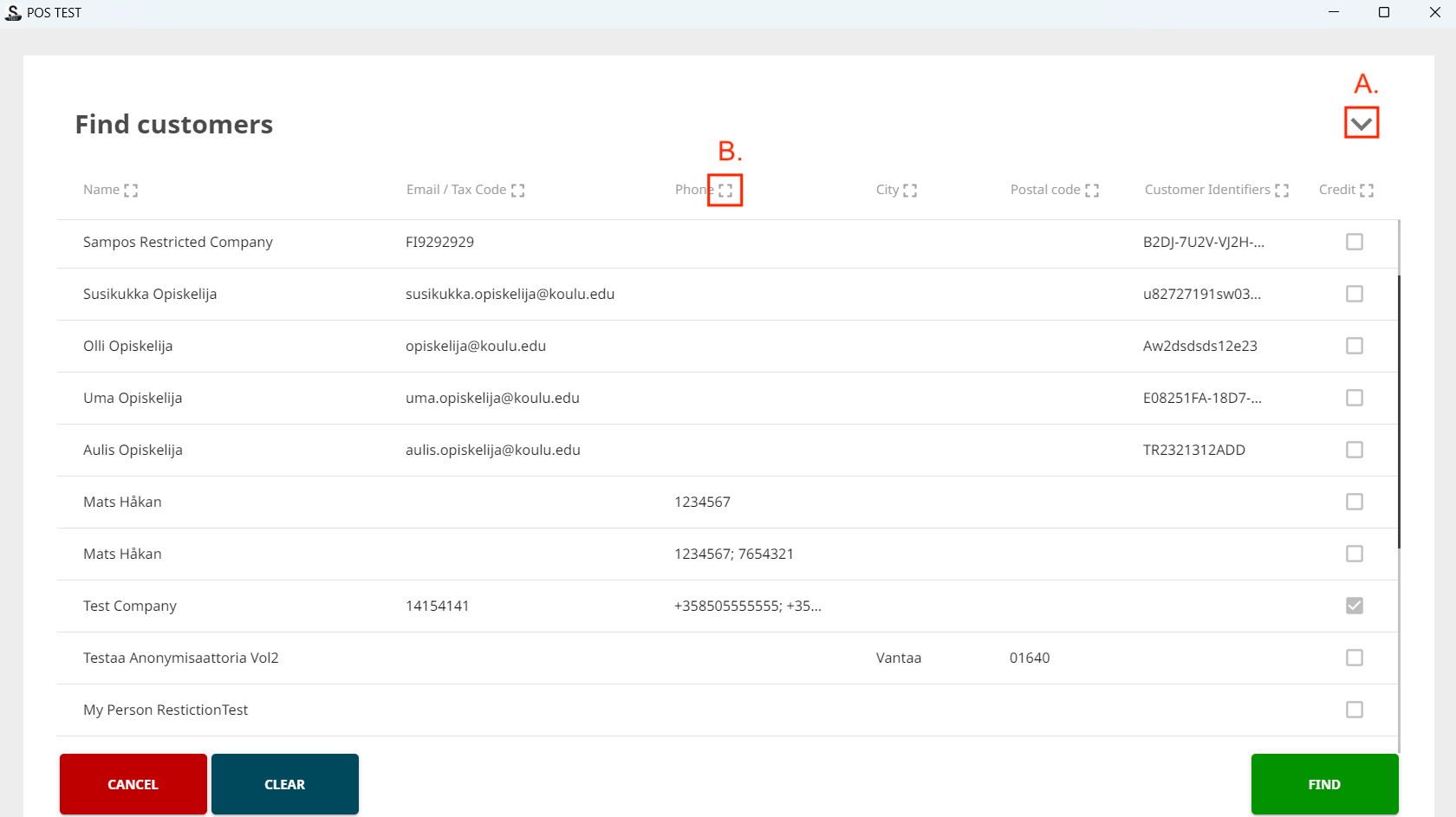This screenshot has width=1456, height=817.
Task: Click the Postal code search icon
Action: pos(1092,190)
